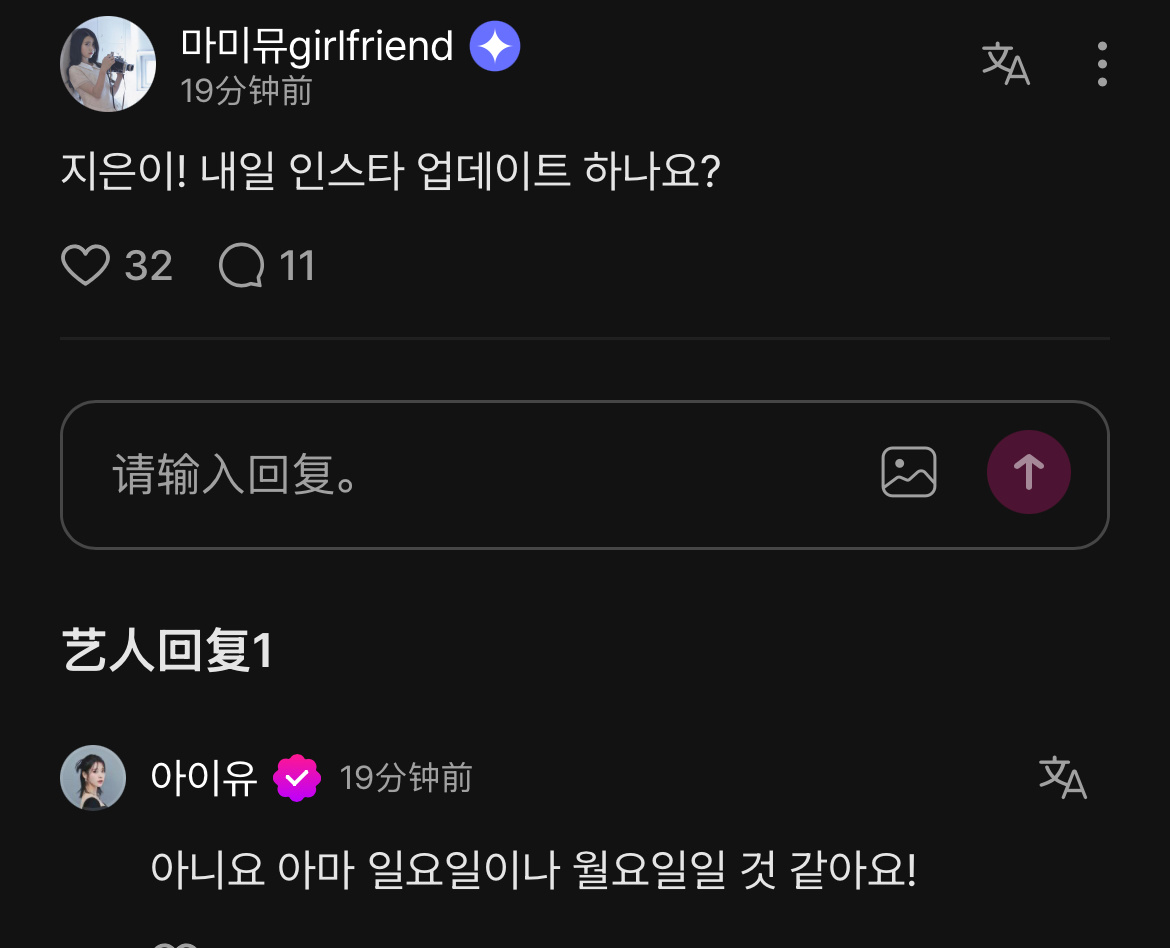Click the like count showing 32
This screenshot has width=1170, height=948.
[148, 264]
